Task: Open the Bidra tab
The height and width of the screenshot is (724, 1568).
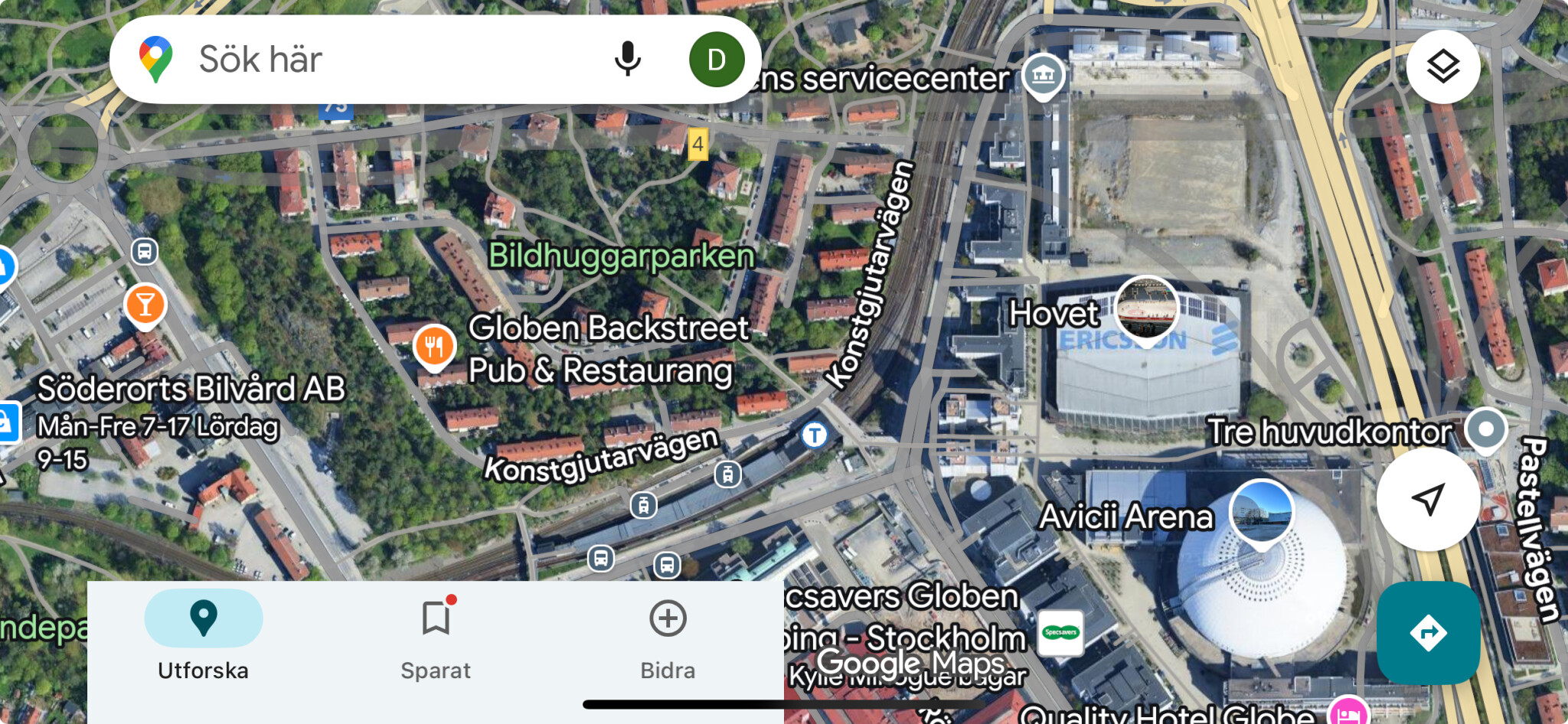Action: coord(668,639)
